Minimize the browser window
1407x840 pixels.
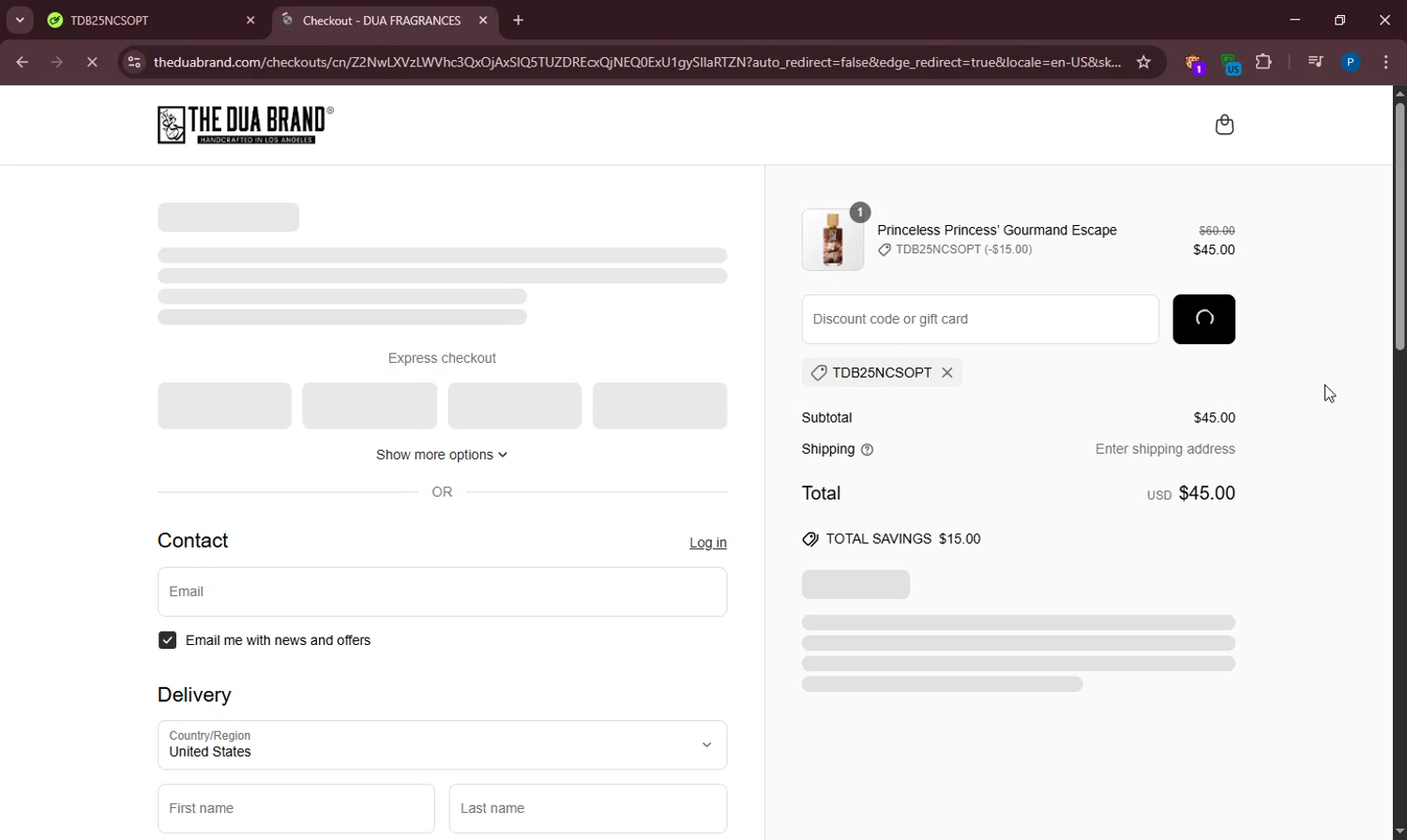tap(1294, 20)
